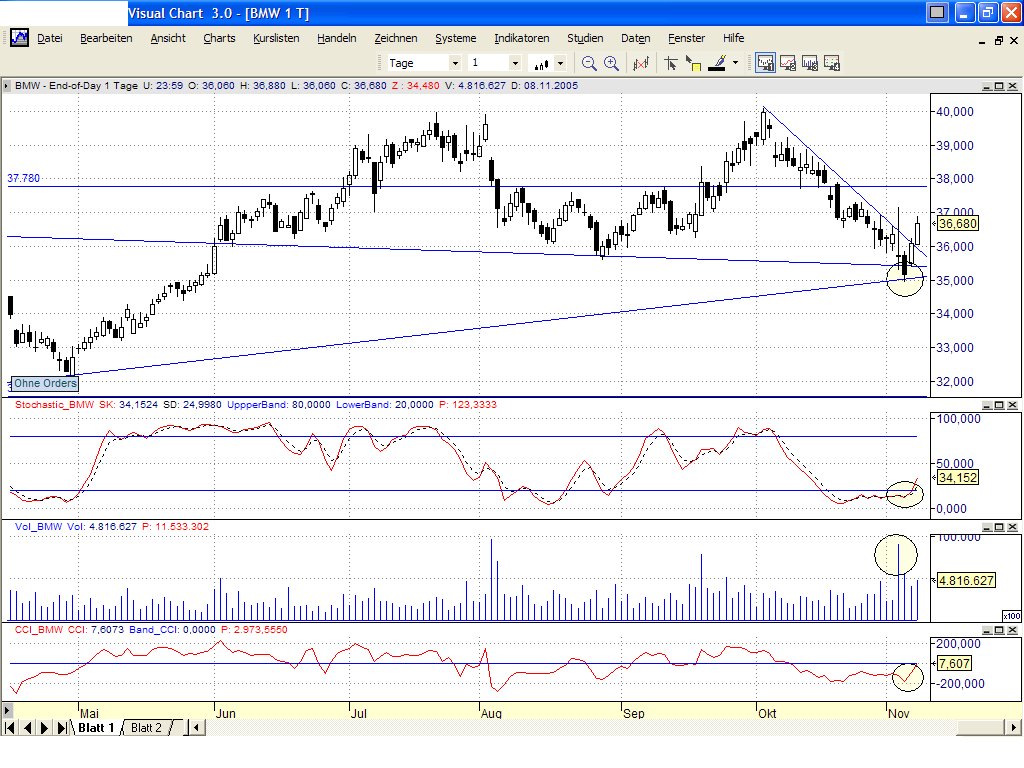Click the candlestick bar-style icon
Screen dimensions: 1024x768
(x=540, y=62)
